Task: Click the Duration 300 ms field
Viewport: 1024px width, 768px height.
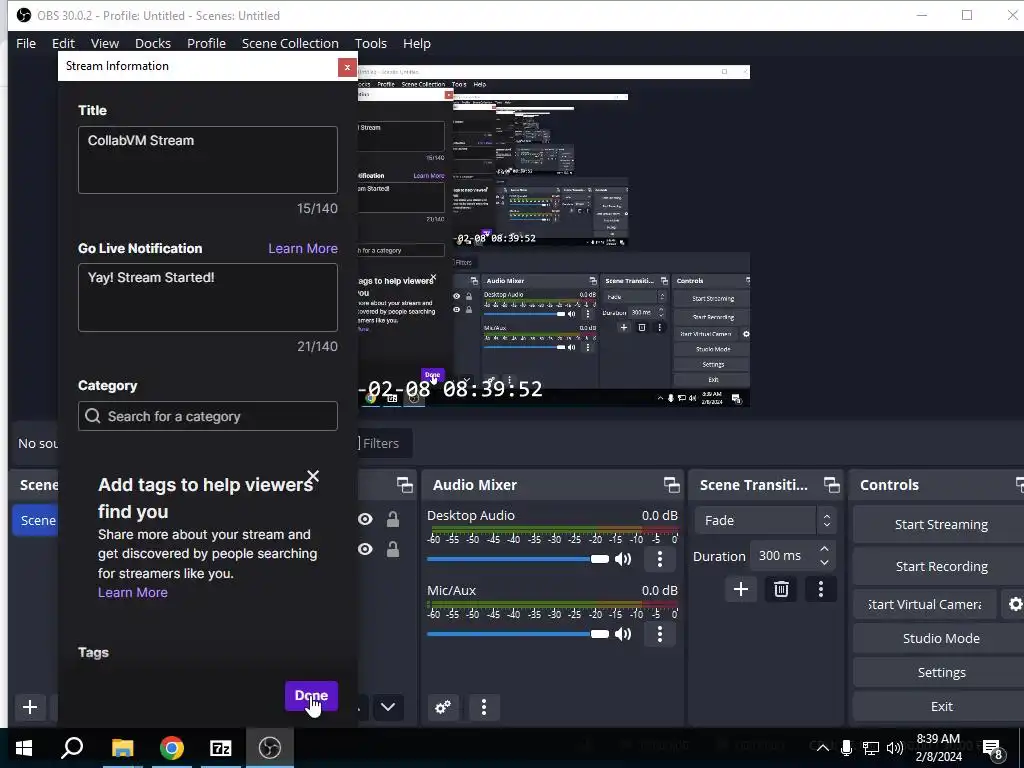Action: (x=784, y=556)
